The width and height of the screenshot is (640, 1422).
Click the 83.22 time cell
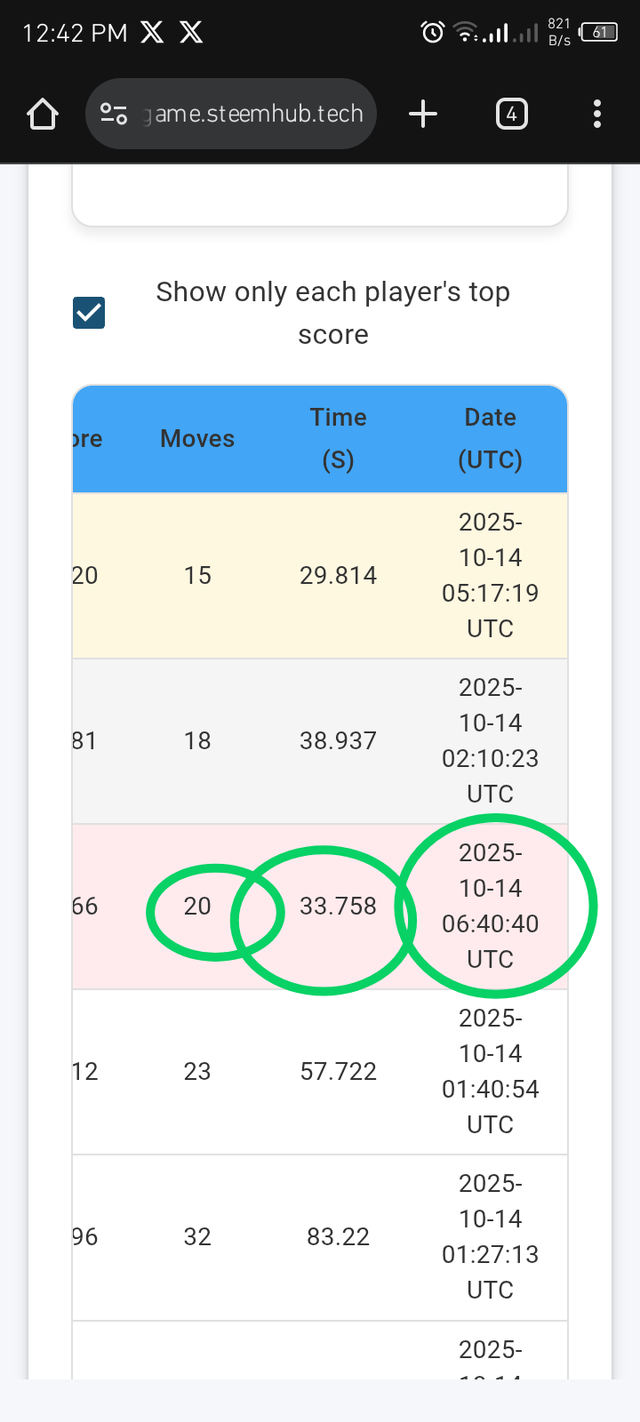pos(338,1237)
